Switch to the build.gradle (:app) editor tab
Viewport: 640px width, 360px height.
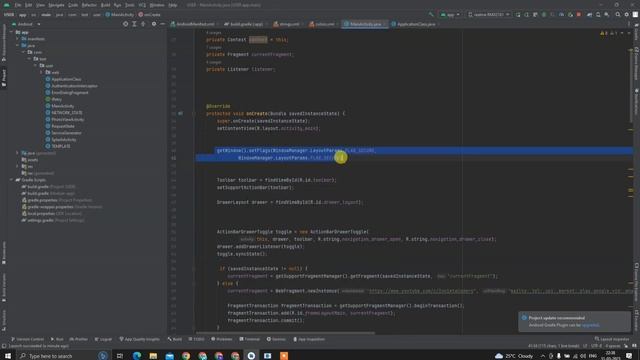[245, 24]
